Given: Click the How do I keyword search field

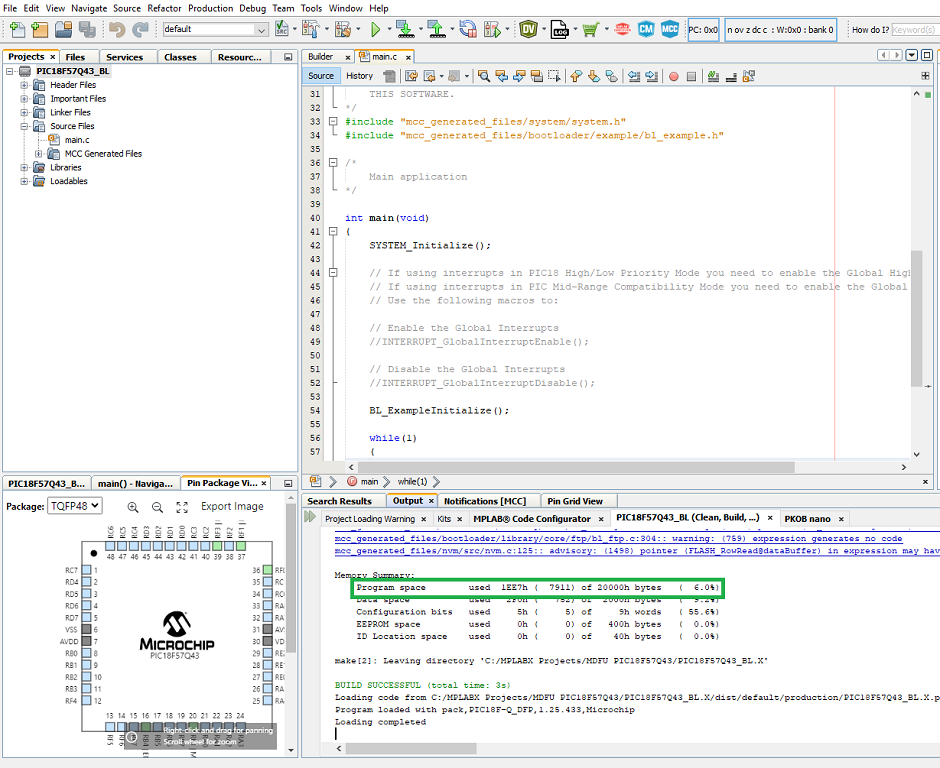Looking at the screenshot, I should point(914,30).
